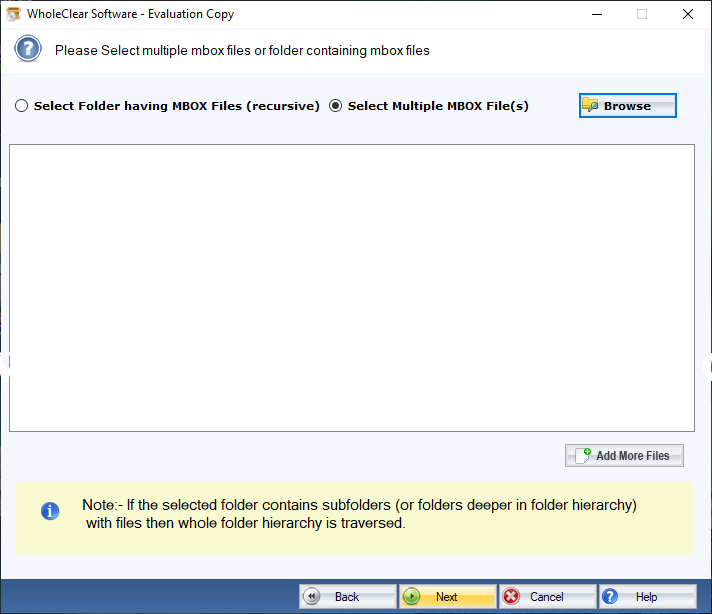Minimize the WholeClear window
The width and height of the screenshot is (712, 614).
coord(597,14)
